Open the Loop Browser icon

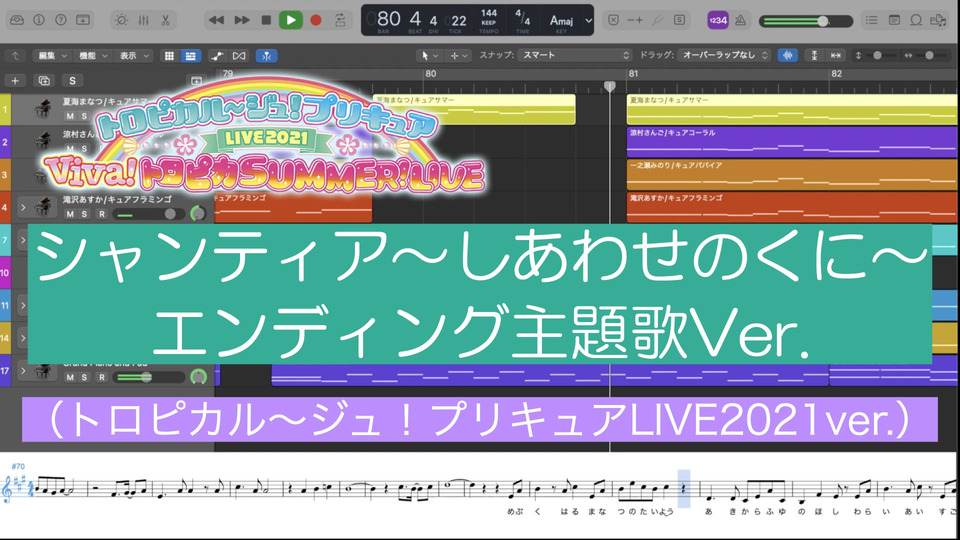(916, 20)
